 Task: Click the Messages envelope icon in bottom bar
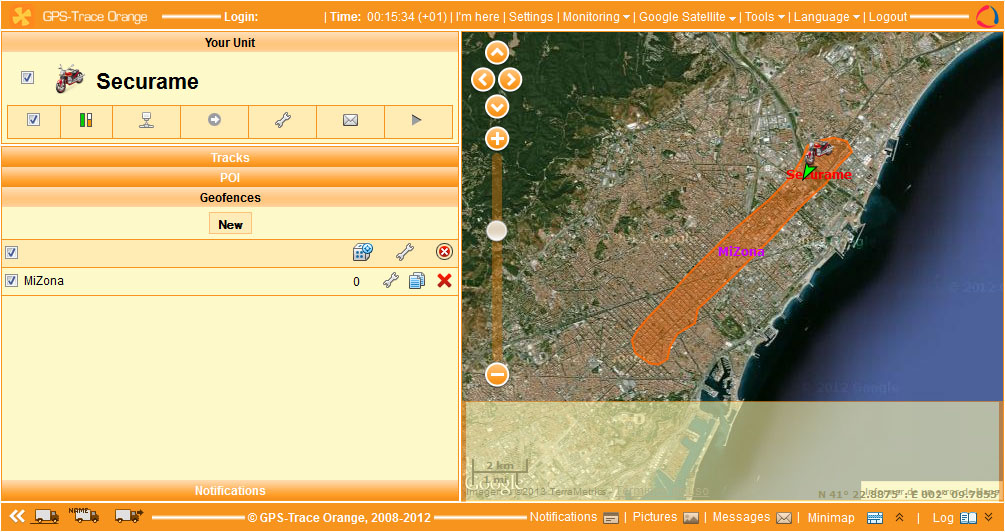[x=784, y=518]
